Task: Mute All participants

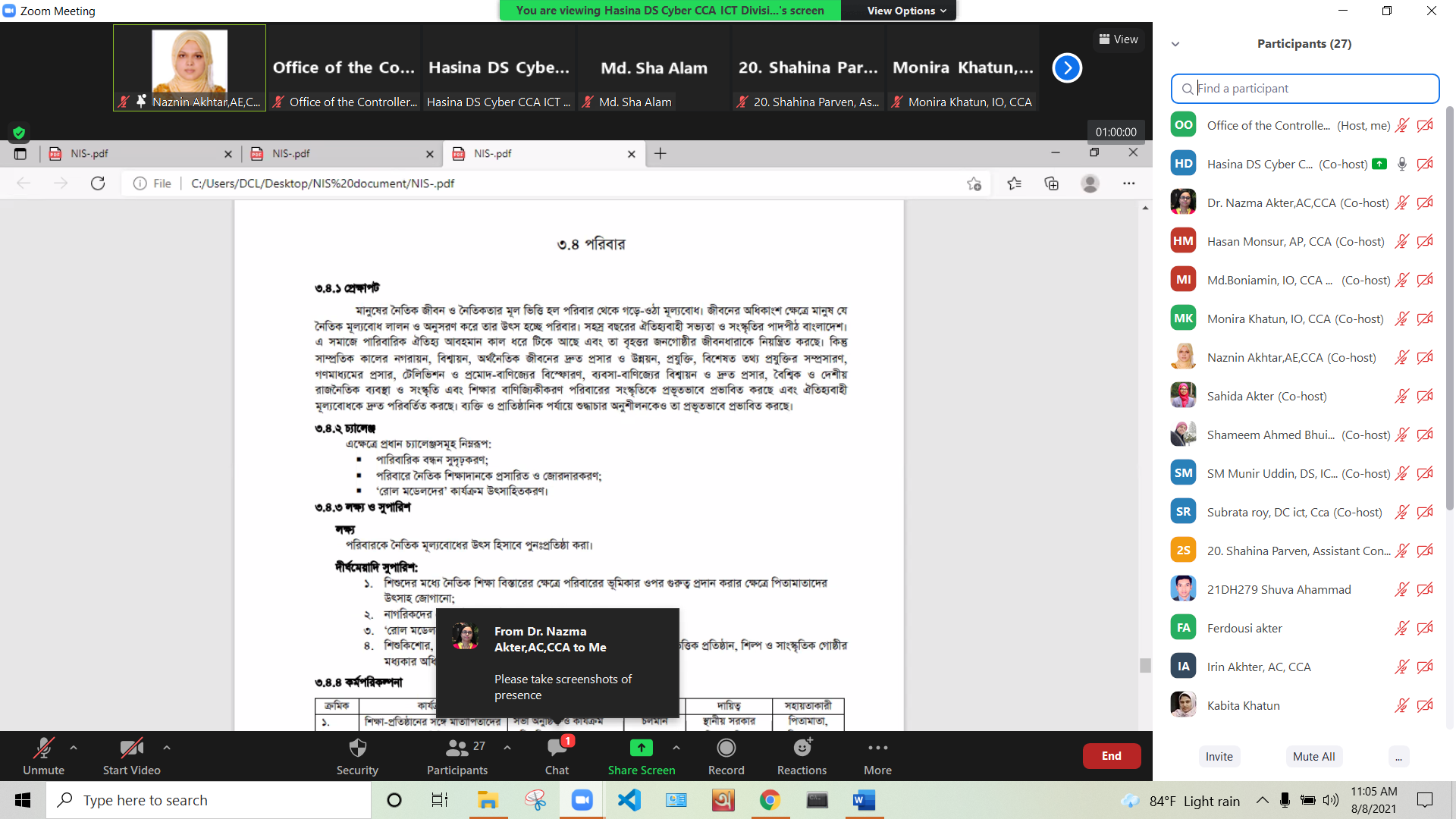Action: click(x=1313, y=757)
